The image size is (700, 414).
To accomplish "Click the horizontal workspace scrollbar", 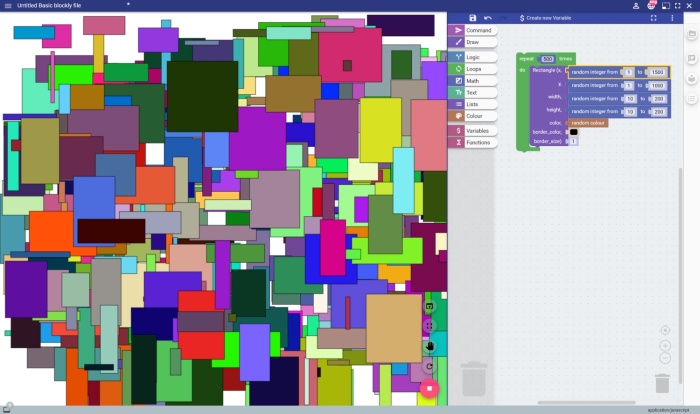I will [x=586, y=402].
